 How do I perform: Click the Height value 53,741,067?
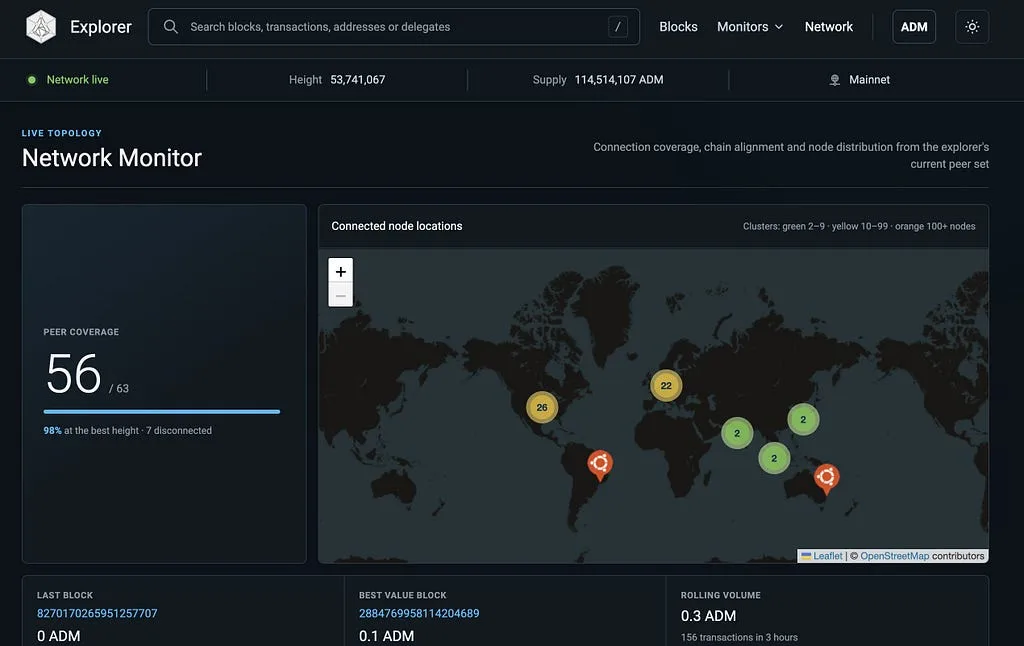(x=357, y=80)
